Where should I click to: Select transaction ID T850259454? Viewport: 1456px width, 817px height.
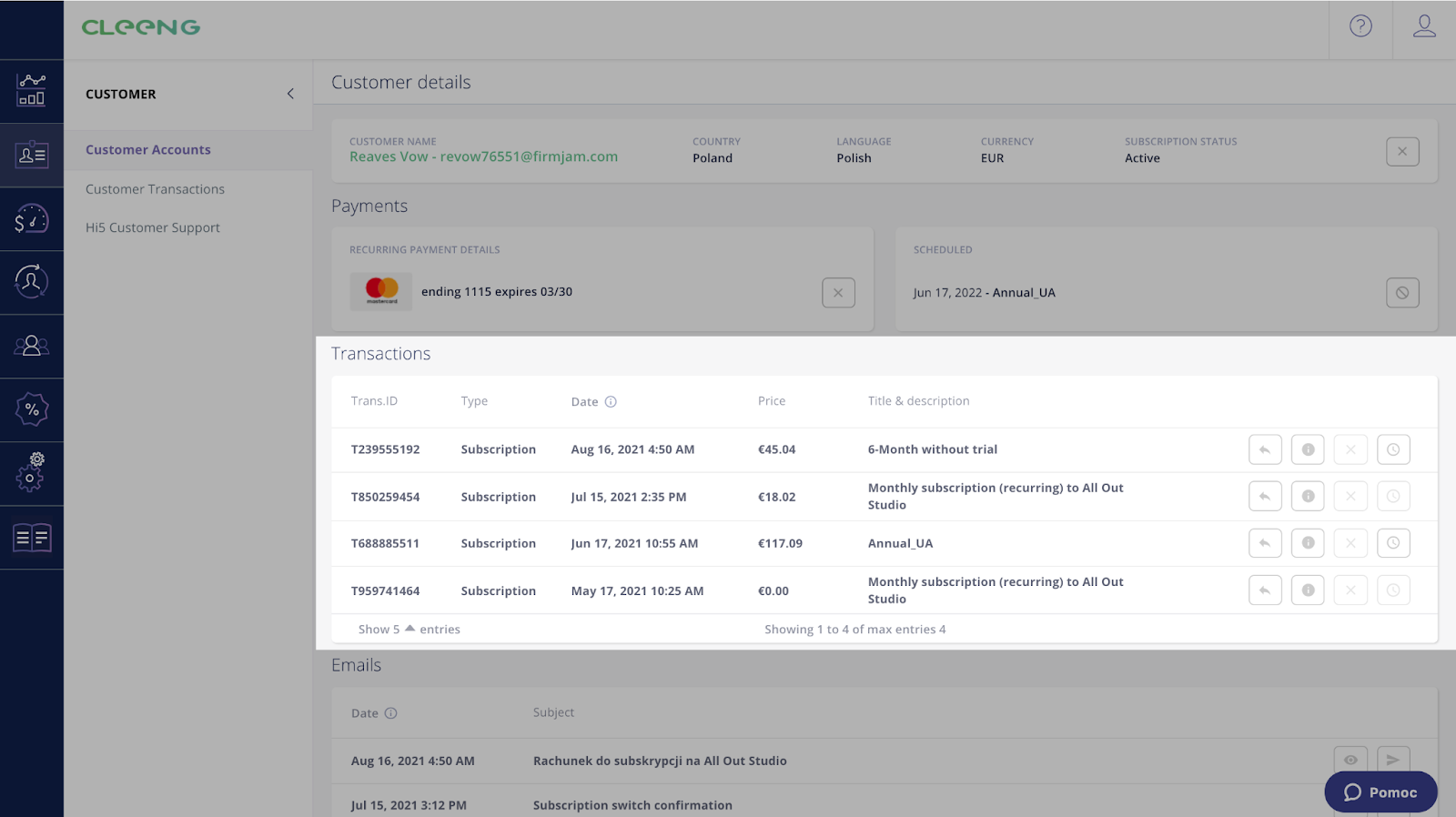tap(386, 497)
